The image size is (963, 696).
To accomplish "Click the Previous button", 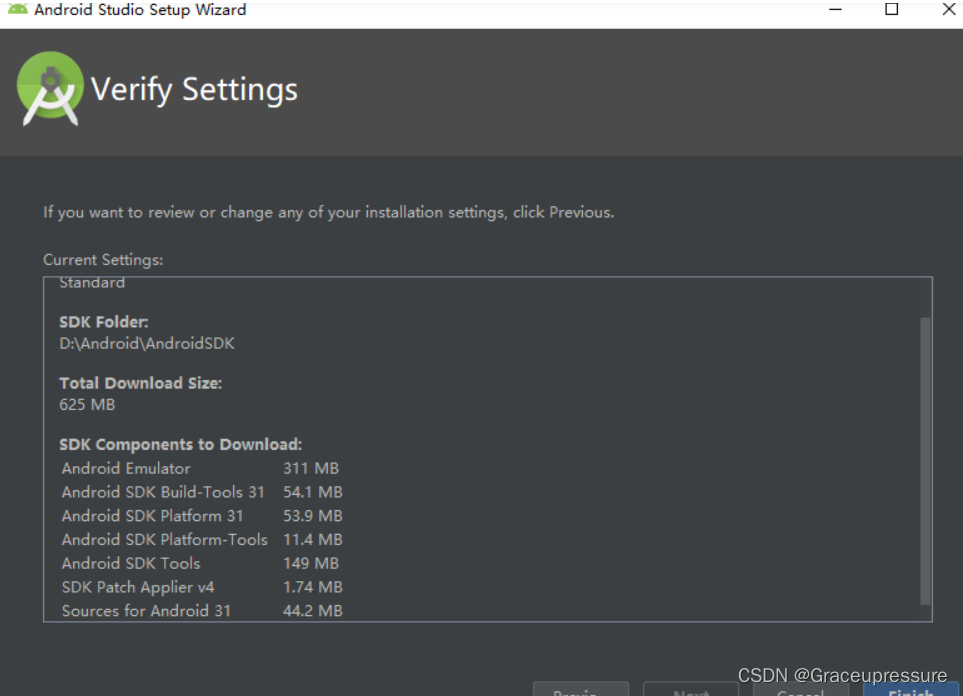I will click(581, 689).
